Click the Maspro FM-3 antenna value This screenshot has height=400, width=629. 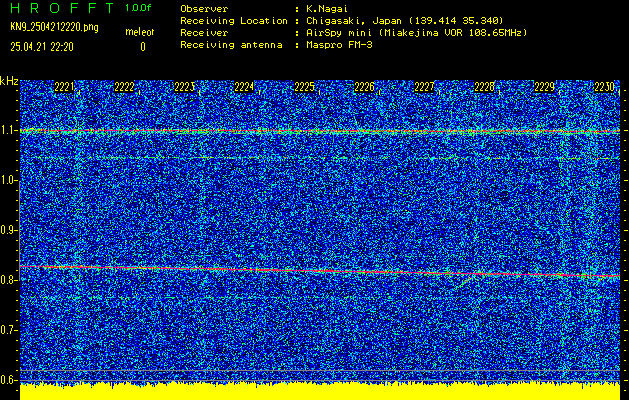click(x=339, y=45)
